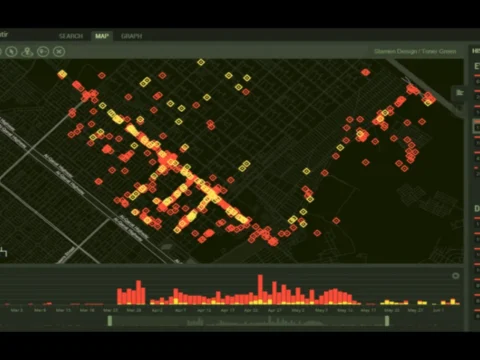This screenshot has height=360, width=480.
Task: Click the map pin location tool
Action: pos(27,52)
